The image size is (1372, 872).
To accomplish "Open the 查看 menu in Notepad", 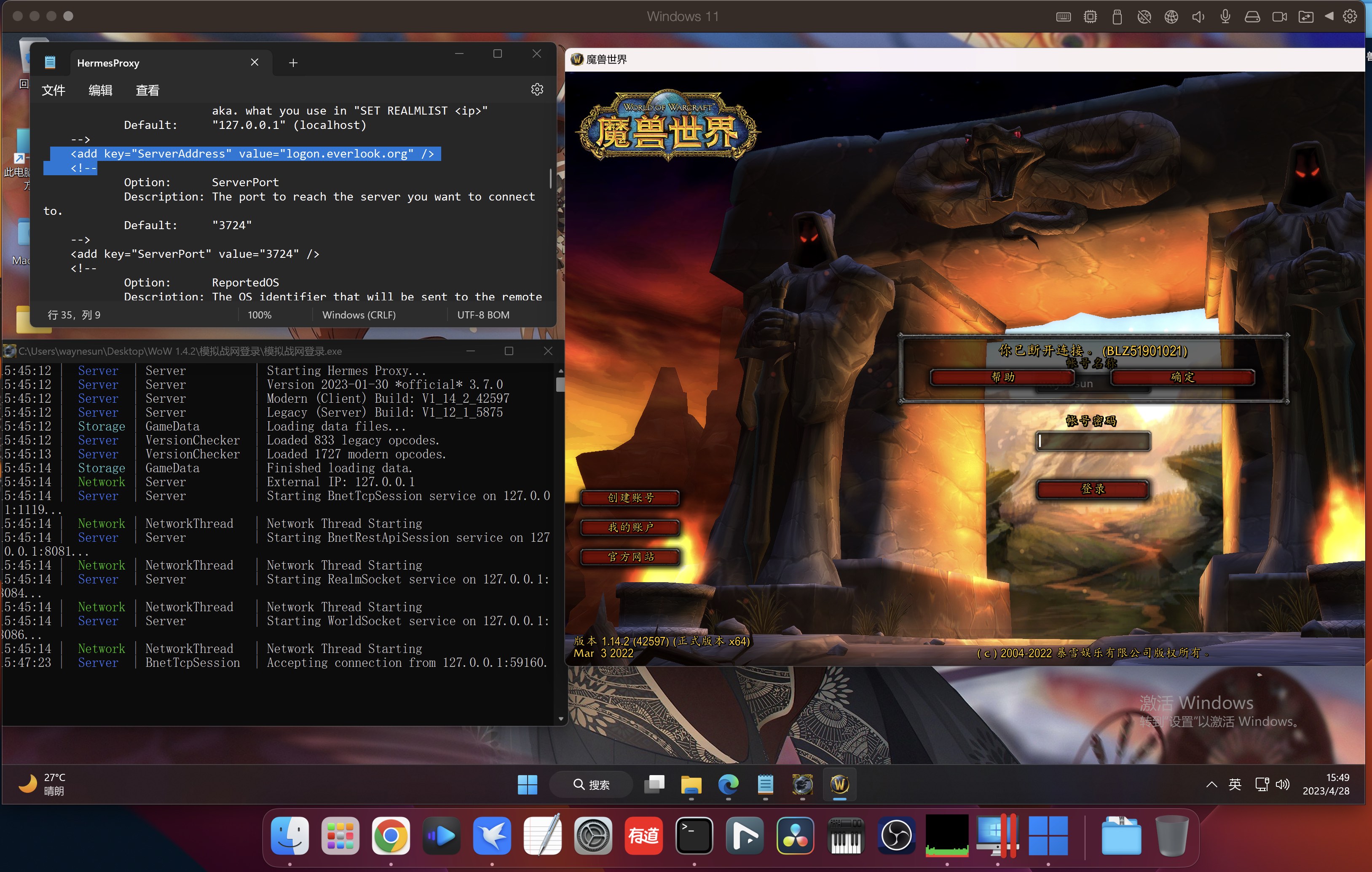I will coord(147,89).
